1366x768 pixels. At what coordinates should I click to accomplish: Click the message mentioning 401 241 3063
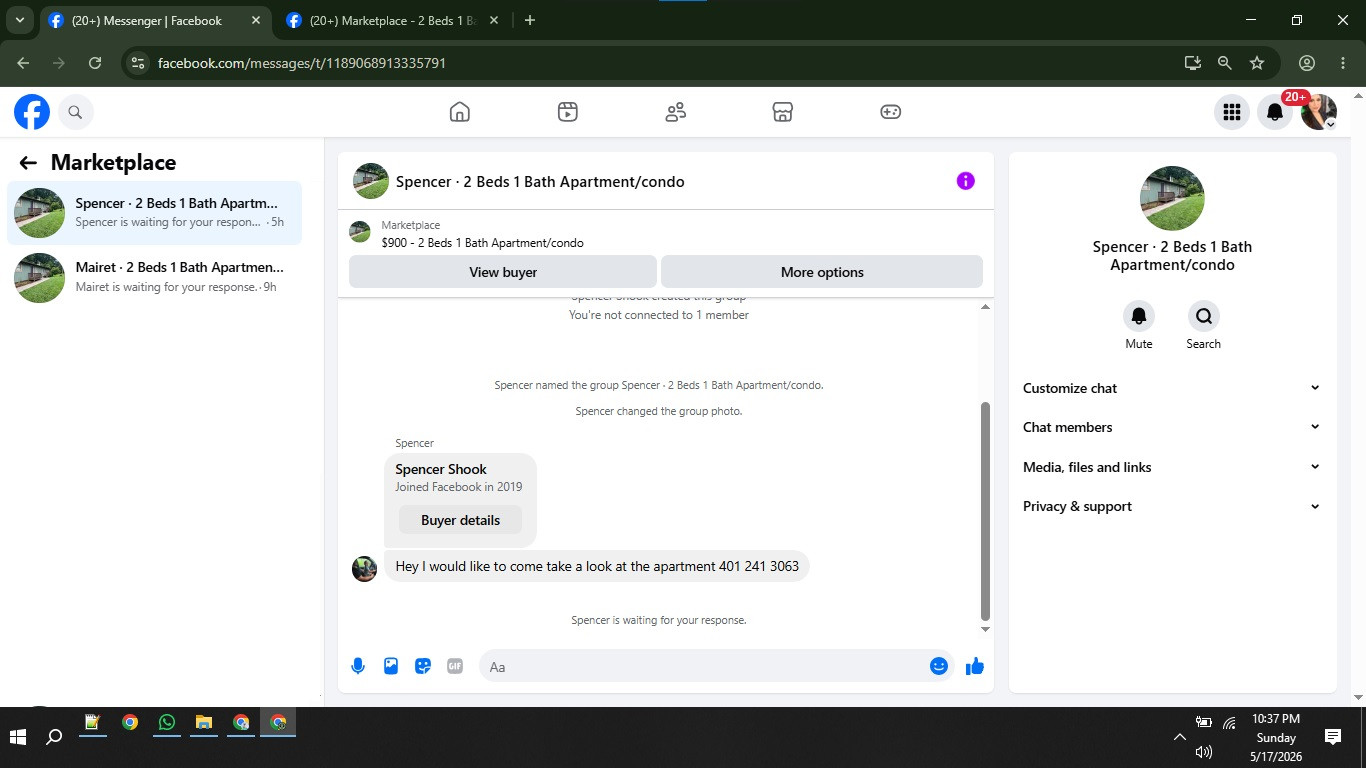(597, 566)
